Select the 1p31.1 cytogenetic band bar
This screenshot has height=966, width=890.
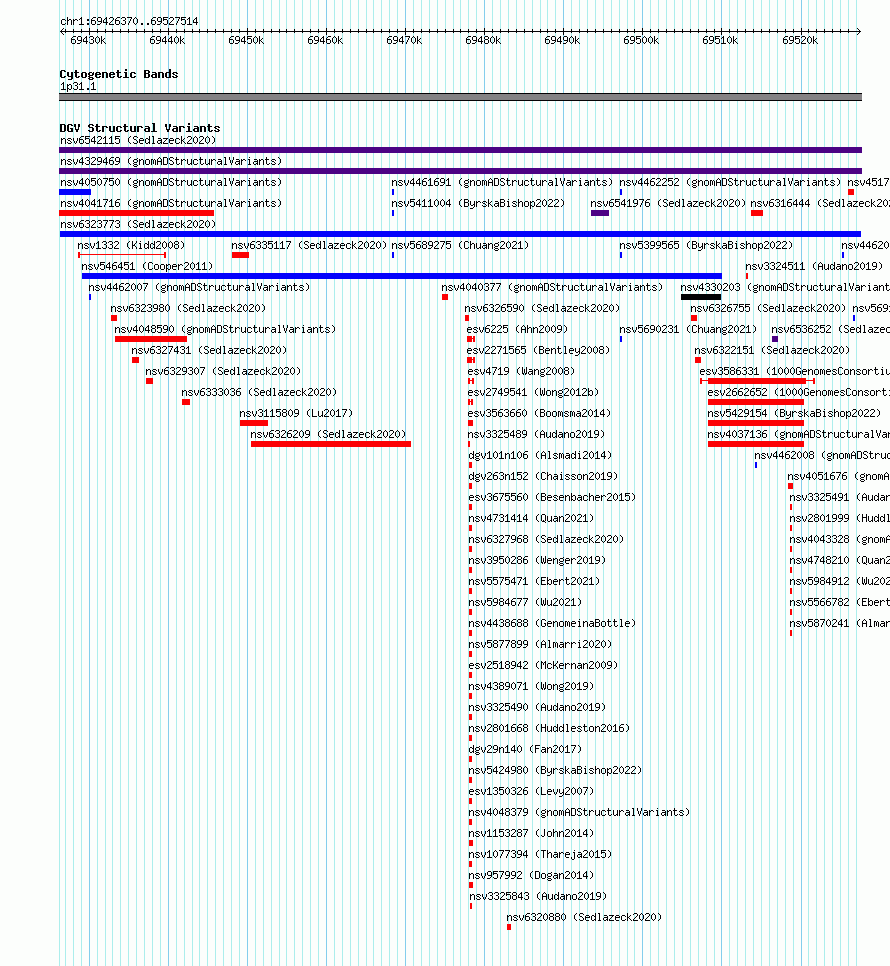pyautogui.click(x=460, y=97)
